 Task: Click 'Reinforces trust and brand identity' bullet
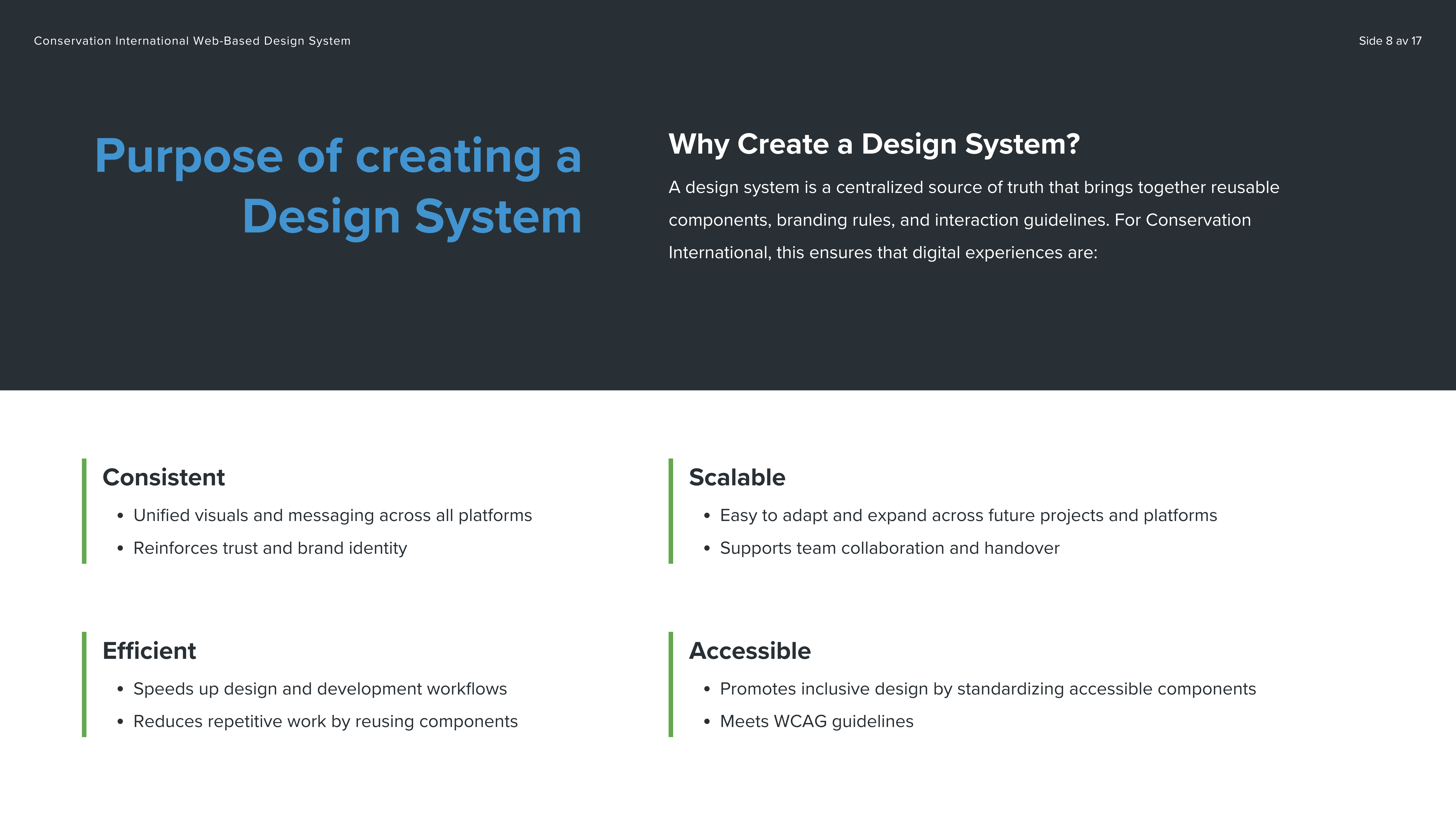coord(270,548)
